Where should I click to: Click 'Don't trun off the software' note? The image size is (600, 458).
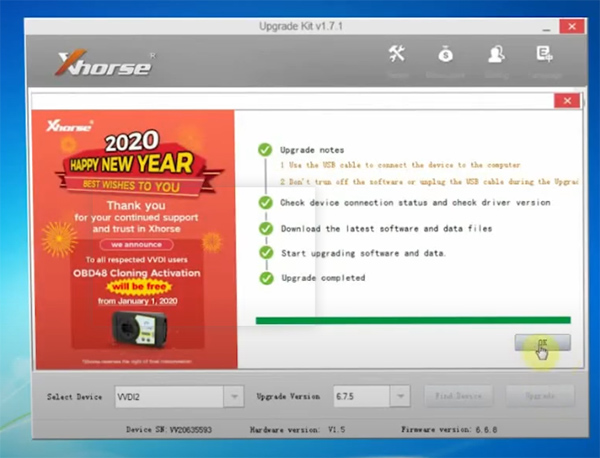(429, 181)
